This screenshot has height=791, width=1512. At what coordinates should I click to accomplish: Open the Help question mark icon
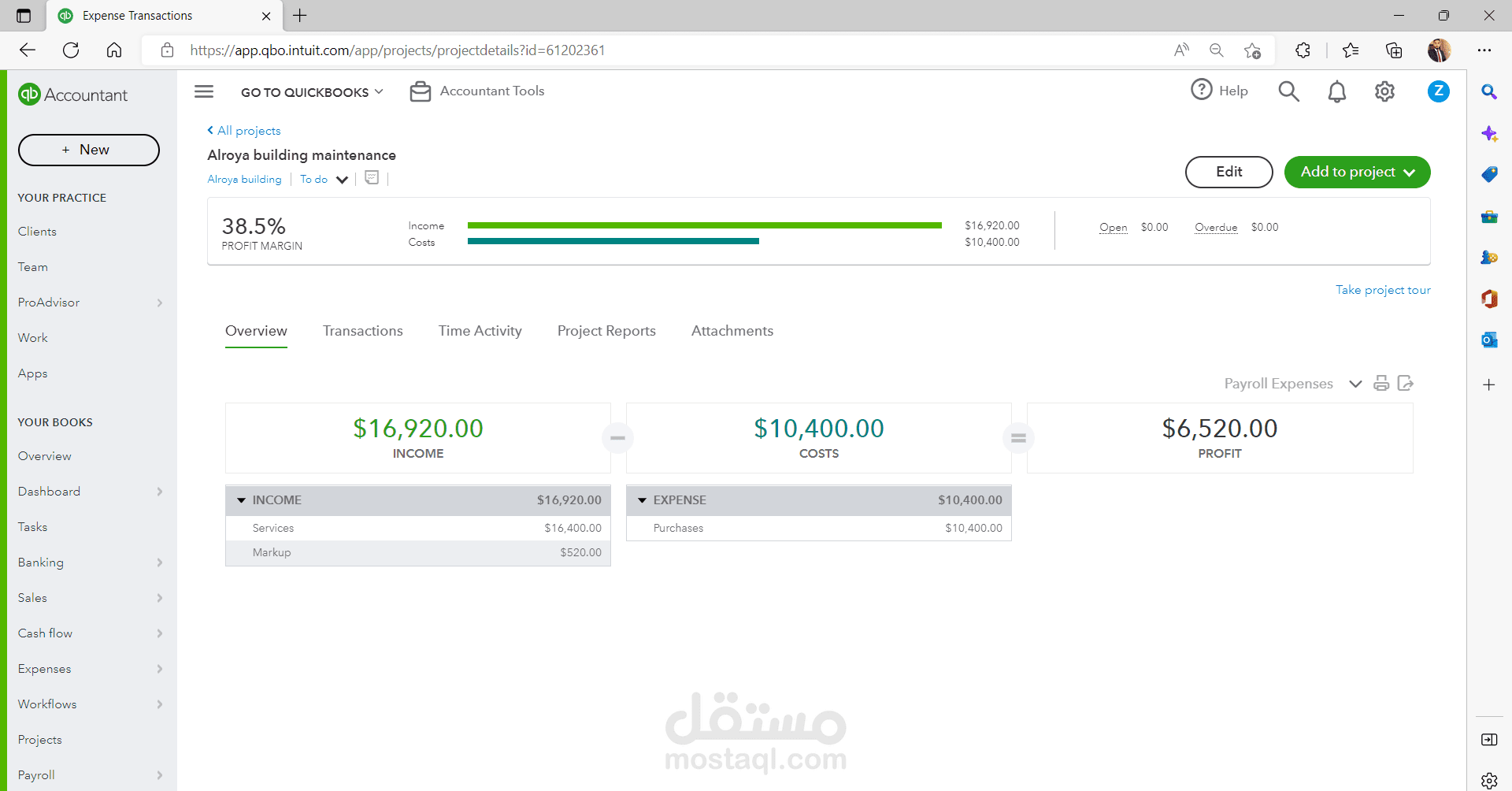(x=1201, y=90)
